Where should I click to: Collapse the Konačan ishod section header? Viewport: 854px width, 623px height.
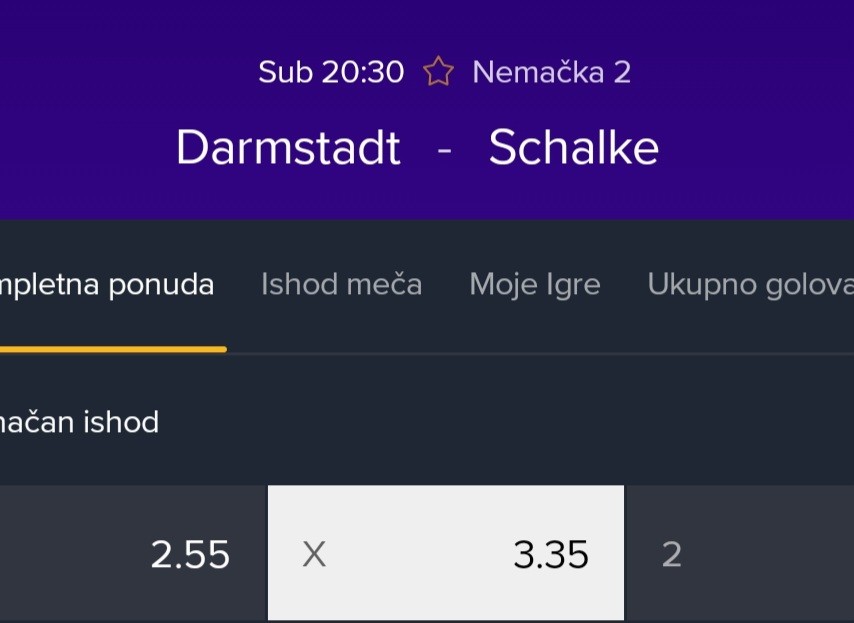[x=80, y=422]
